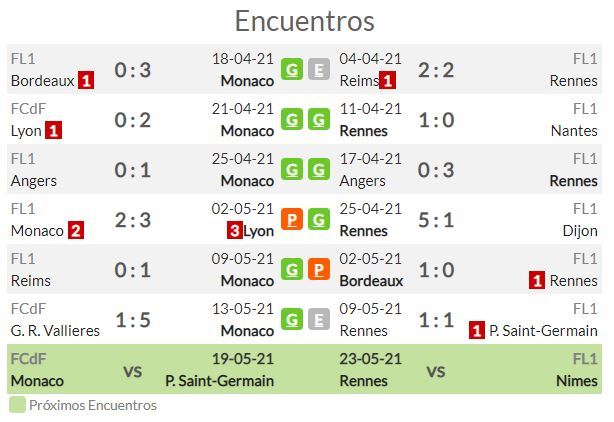Open upcoming Monaco vs P. Saint-Germain fixture
The width and height of the screenshot is (614, 422).
142,370
